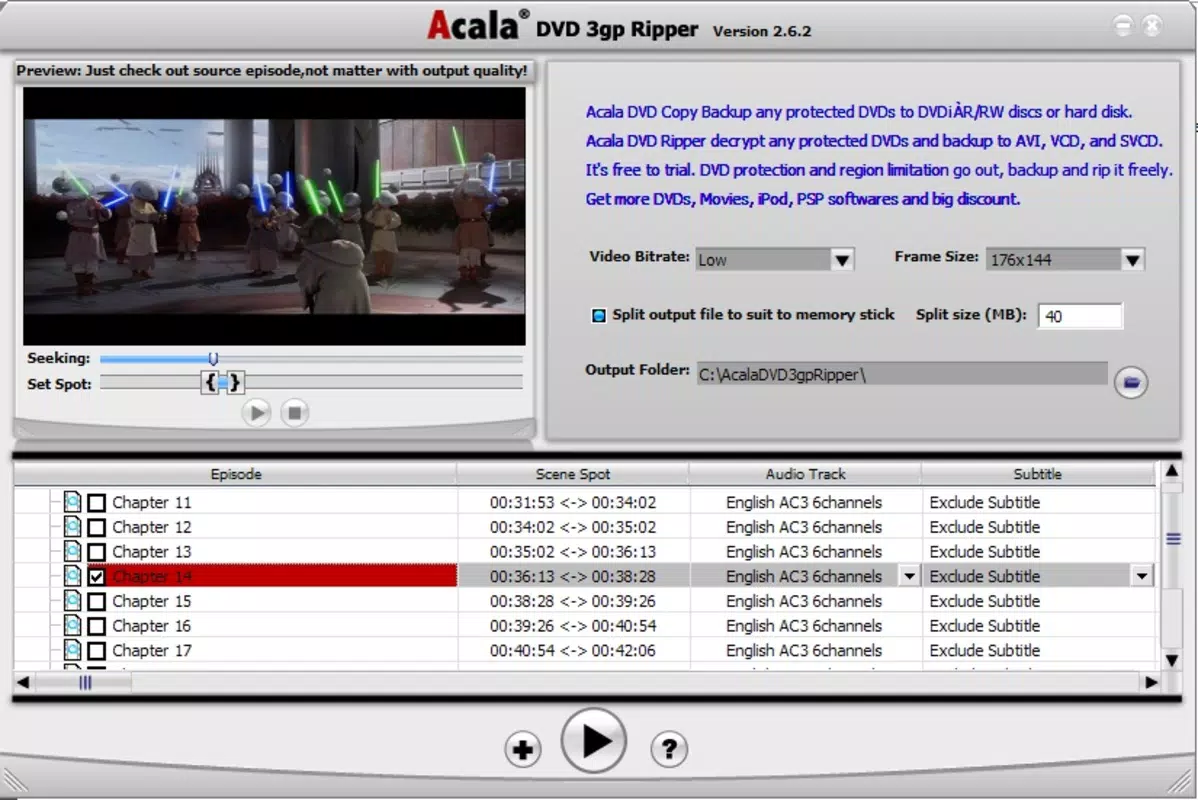The width and height of the screenshot is (1198, 800).
Task: Click the Chapter 16 file icon
Action: [72, 625]
